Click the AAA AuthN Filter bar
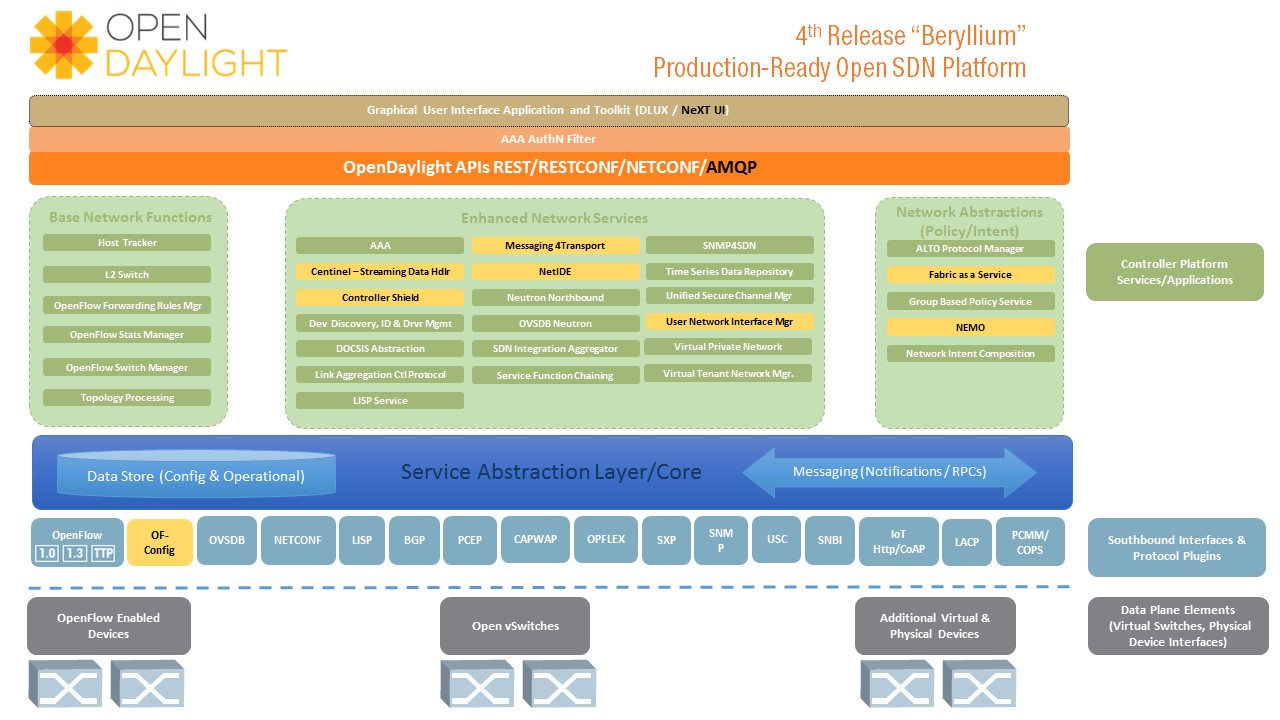 click(549, 139)
